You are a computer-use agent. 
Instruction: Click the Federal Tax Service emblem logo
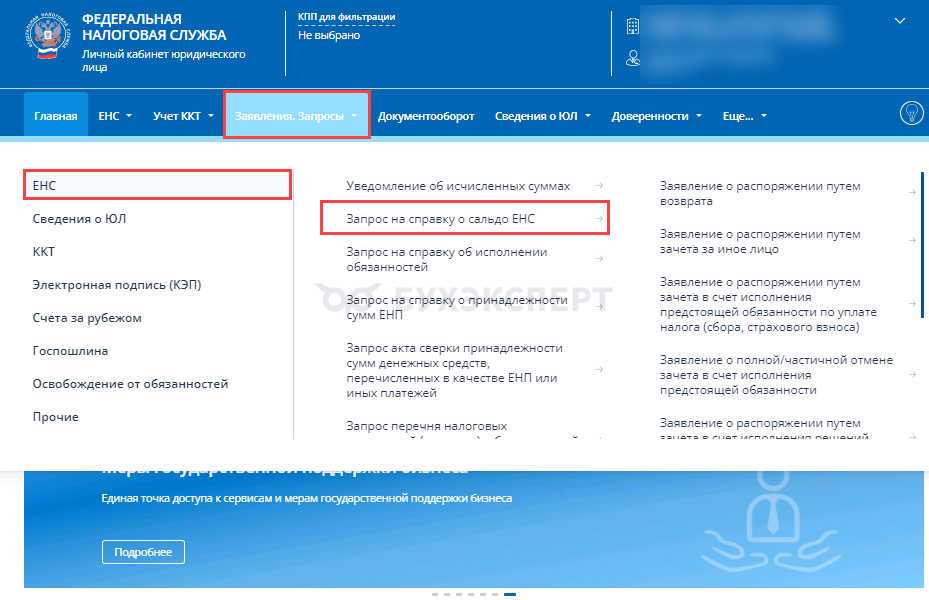click(47, 38)
